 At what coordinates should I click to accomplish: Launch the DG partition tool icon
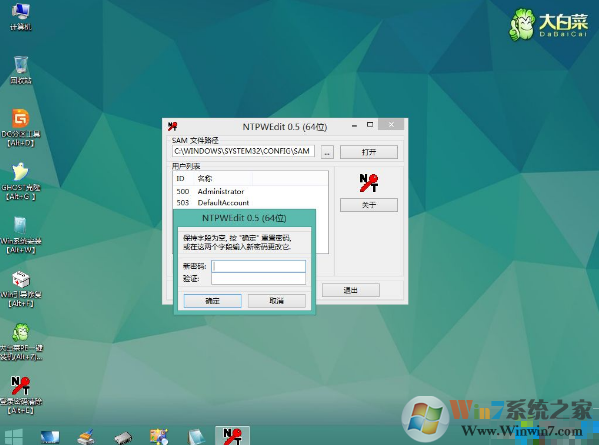coord(21,128)
